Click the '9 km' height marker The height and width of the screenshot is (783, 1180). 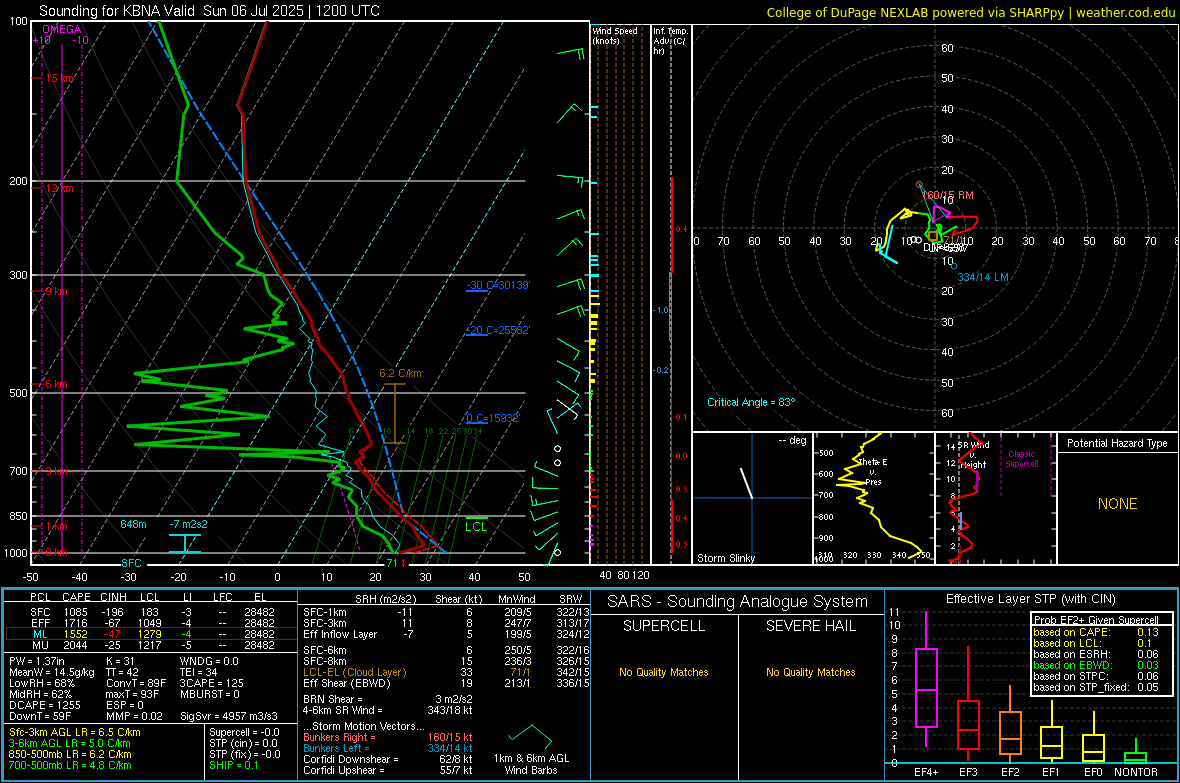[x=57, y=291]
